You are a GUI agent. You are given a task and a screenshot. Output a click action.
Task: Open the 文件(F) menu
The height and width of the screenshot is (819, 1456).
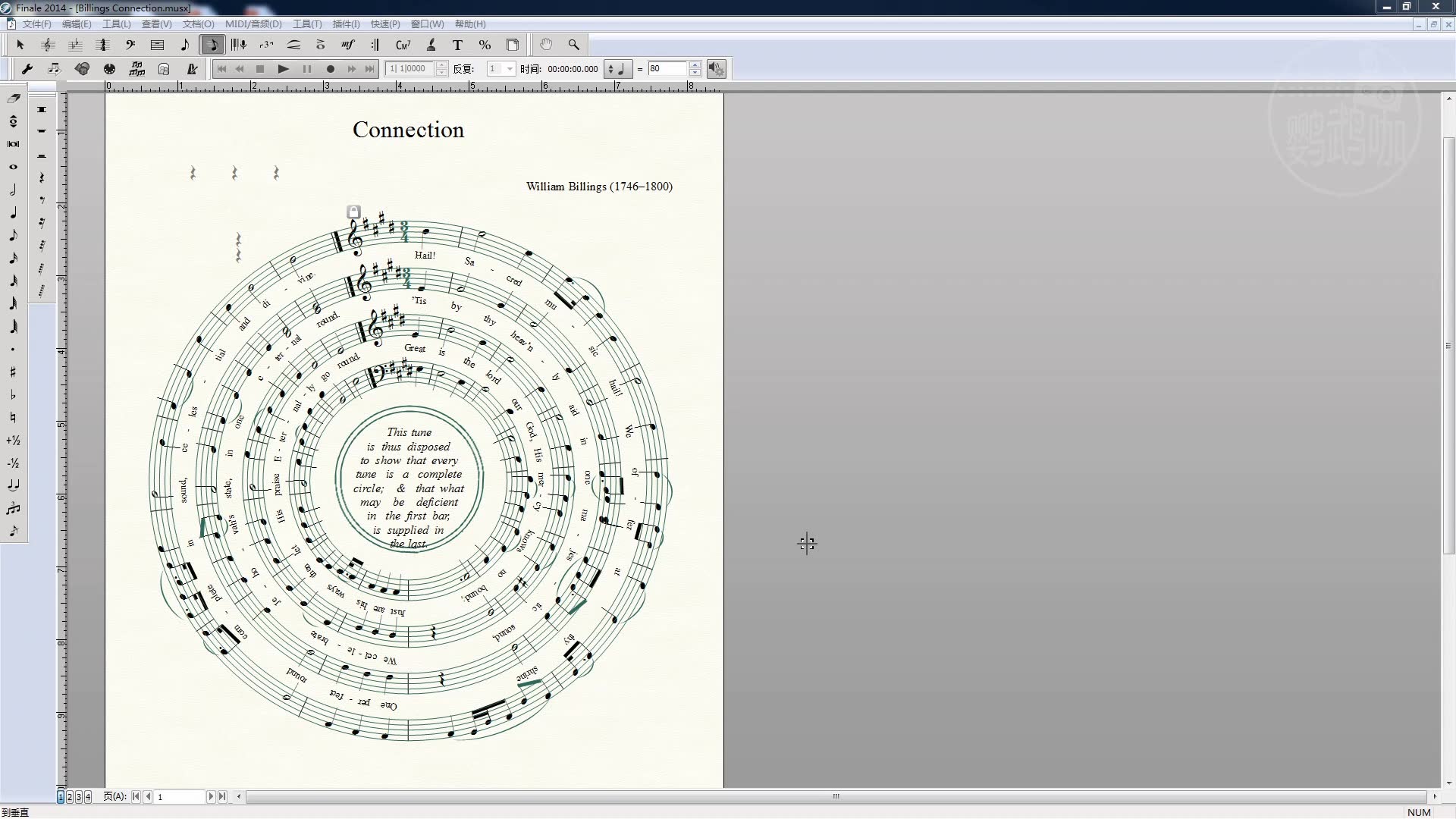(x=36, y=24)
